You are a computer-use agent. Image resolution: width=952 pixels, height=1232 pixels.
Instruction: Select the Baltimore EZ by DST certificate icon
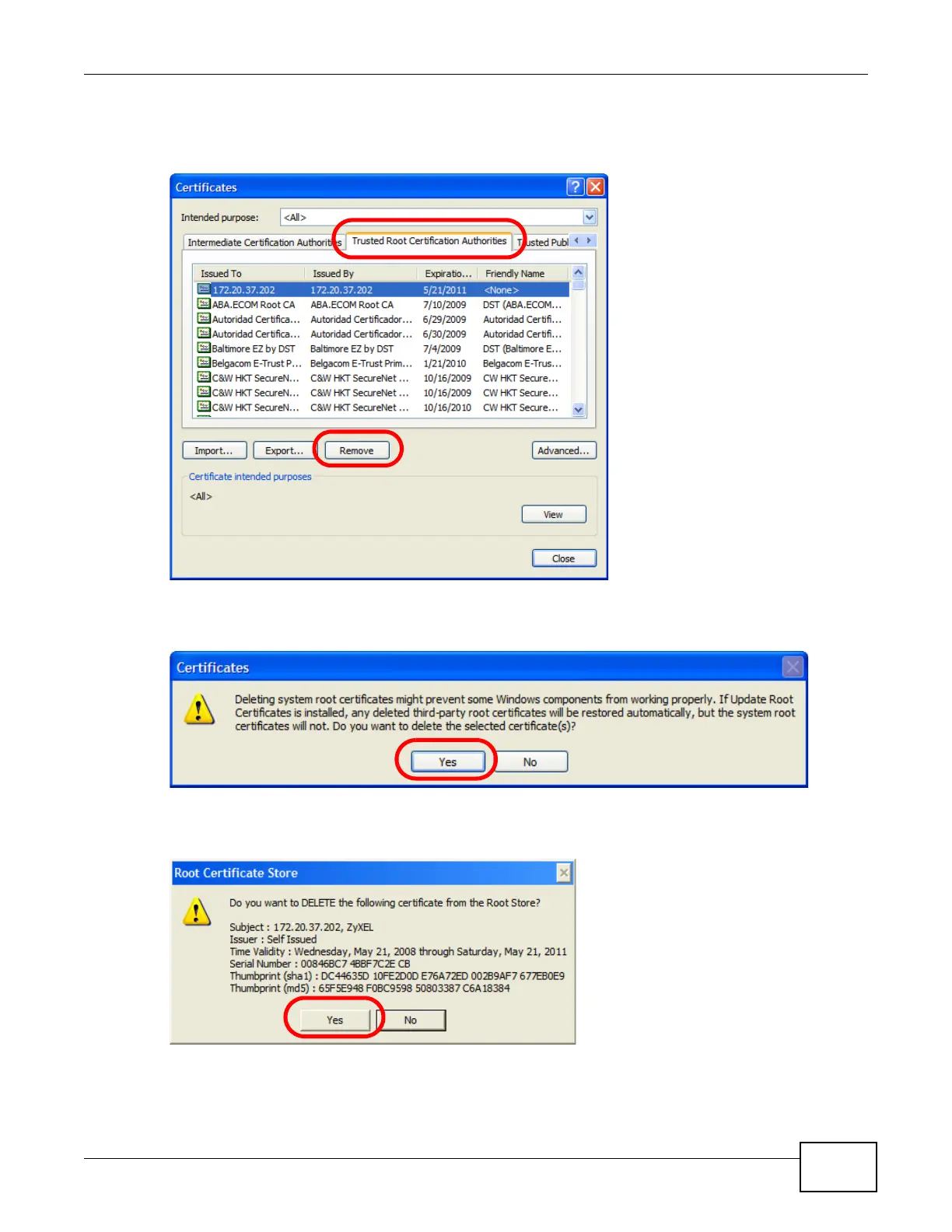(x=204, y=348)
